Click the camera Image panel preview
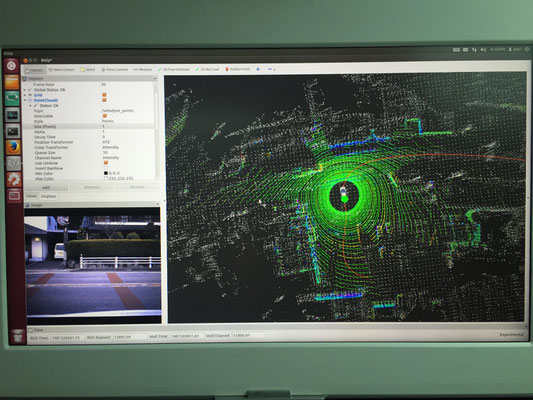533x400 pixels. (x=93, y=265)
